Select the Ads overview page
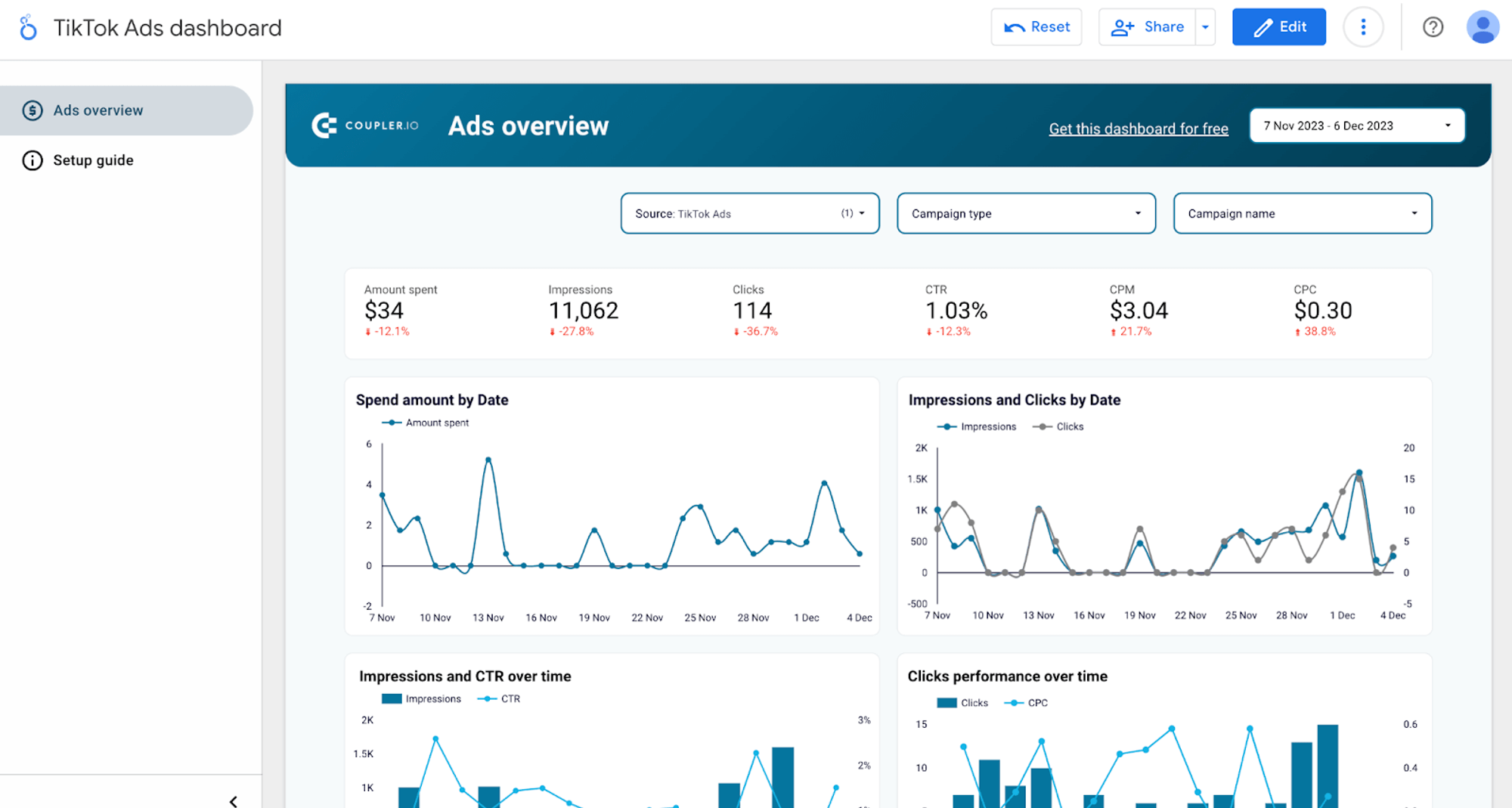 126,110
